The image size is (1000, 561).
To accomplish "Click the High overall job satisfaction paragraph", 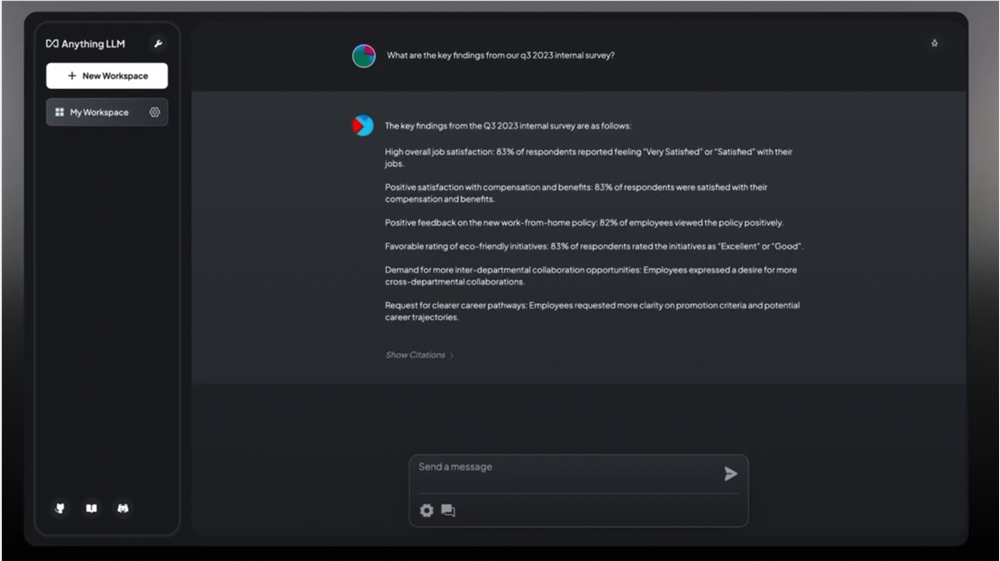I will [589, 157].
